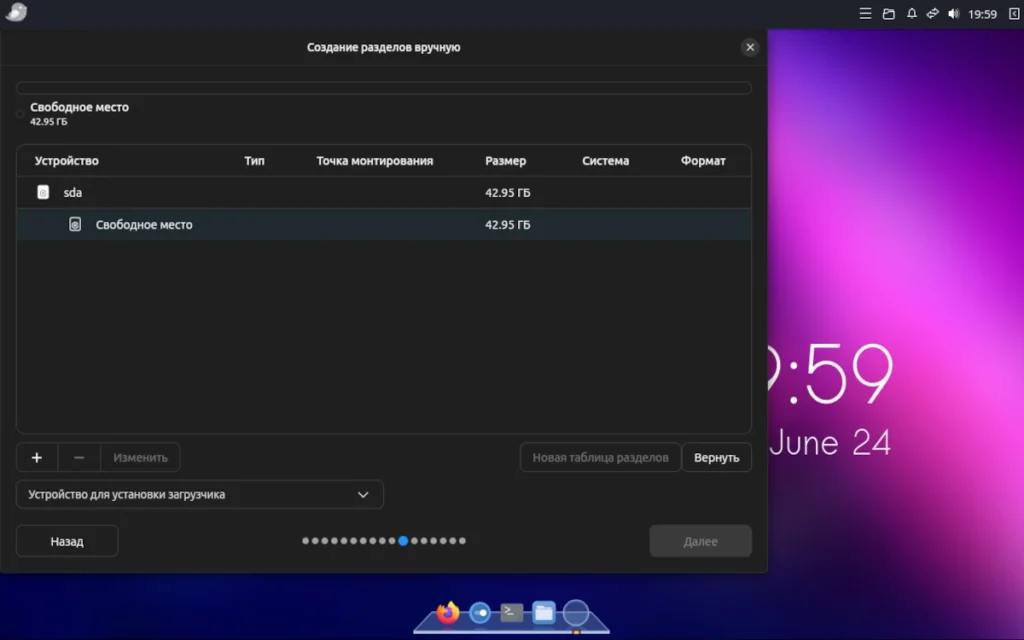The image size is (1024, 640).
Task: Add a new partition with plus button
Action: 37,457
